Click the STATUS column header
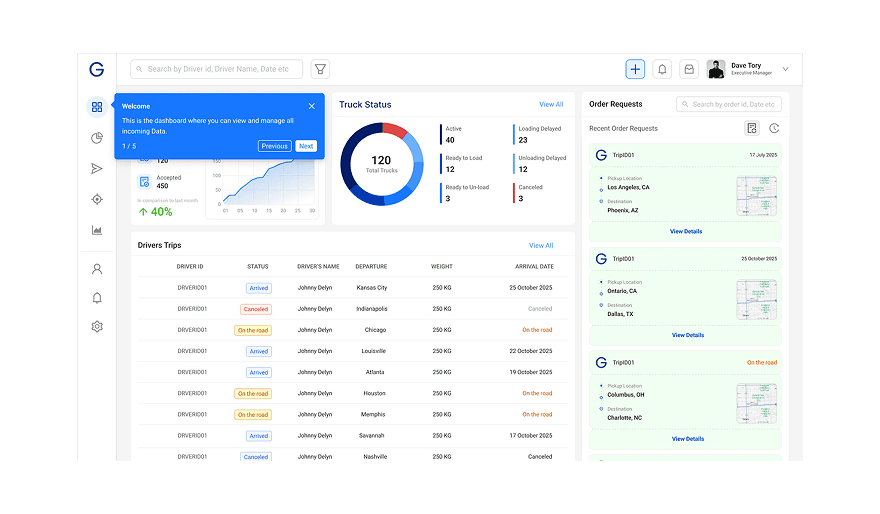880x514 pixels. (258, 267)
